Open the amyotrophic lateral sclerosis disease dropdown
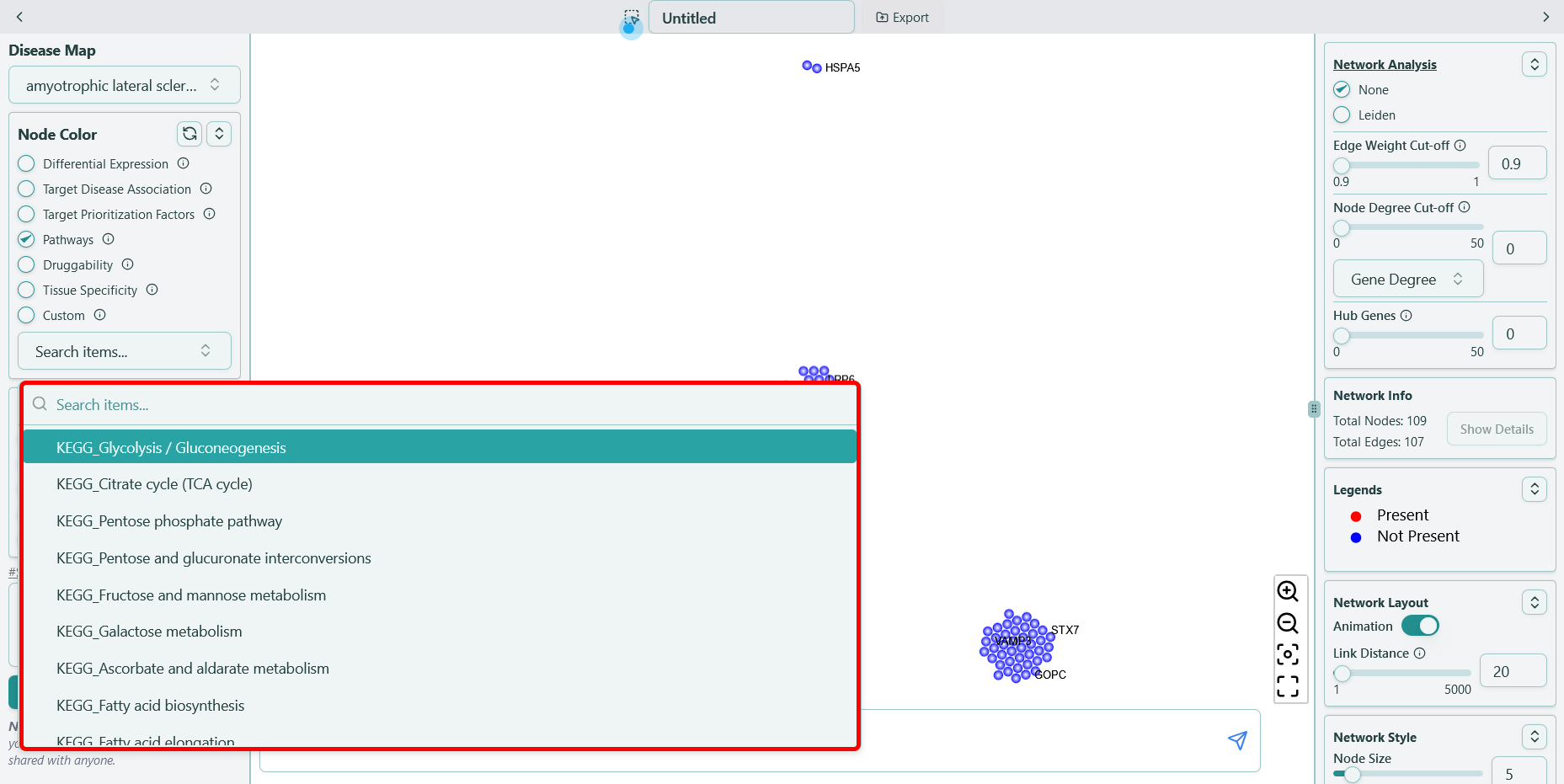The height and width of the screenshot is (784, 1564). point(124,85)
